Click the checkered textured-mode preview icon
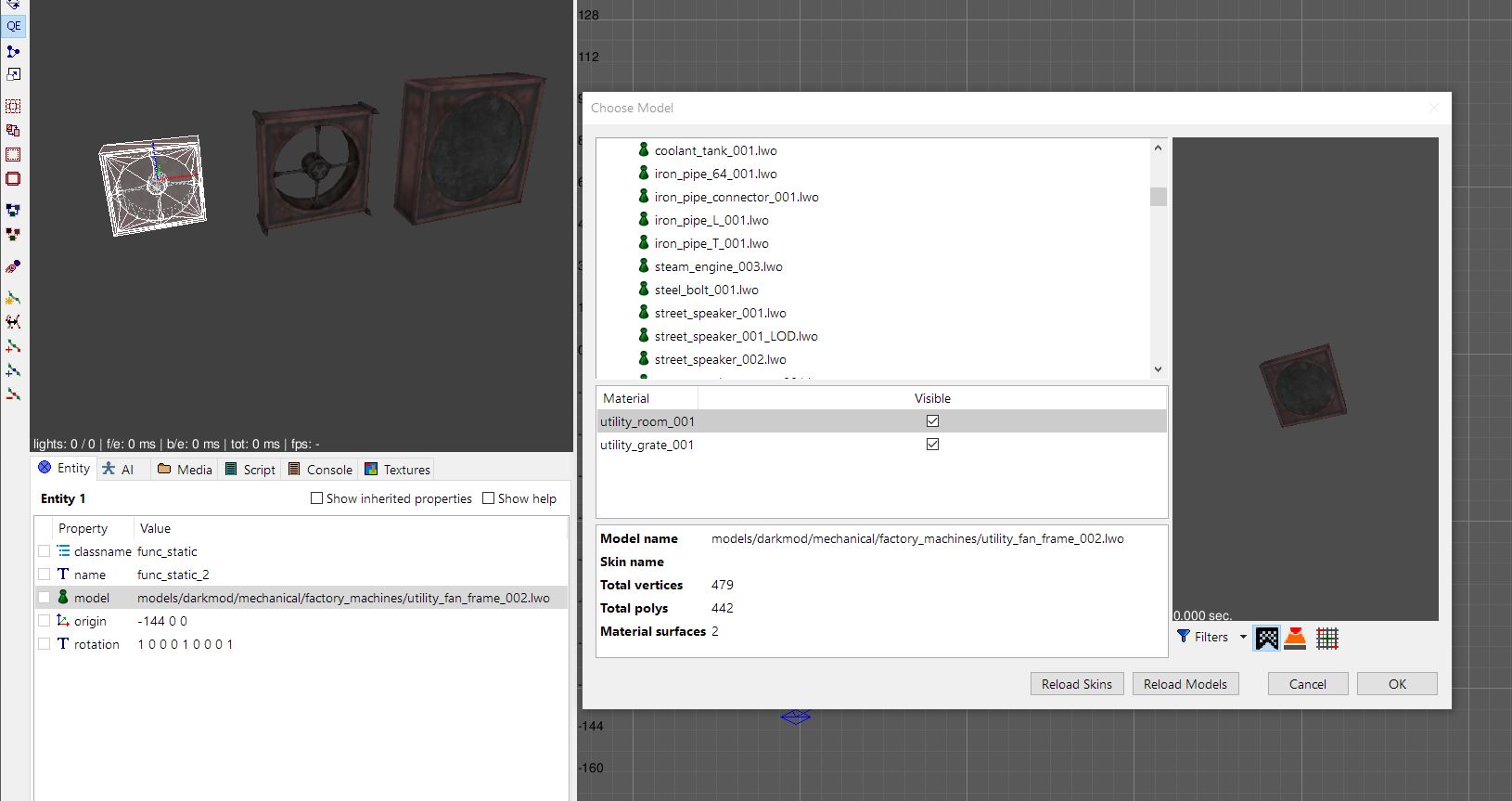The height and width of the screenshot is (801, 1512). (1266, 638)
